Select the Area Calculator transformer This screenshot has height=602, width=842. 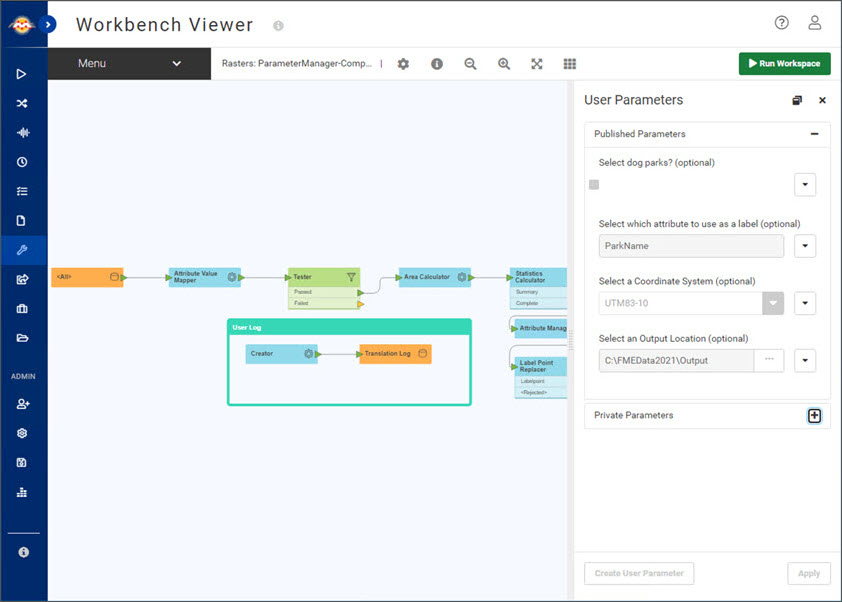point(434,277)
